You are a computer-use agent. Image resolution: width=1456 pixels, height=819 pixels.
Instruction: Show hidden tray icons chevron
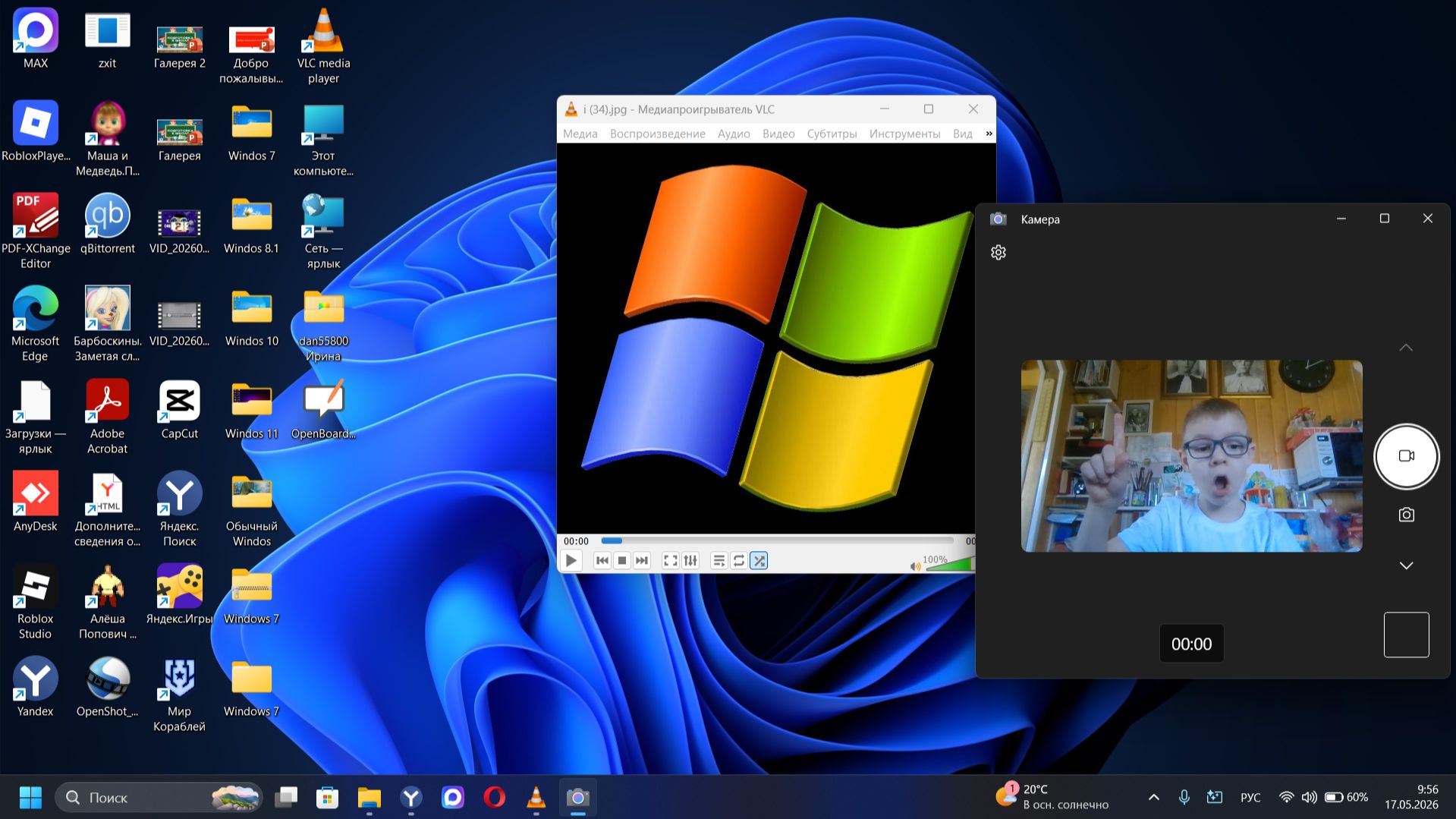coord(1154,798)
